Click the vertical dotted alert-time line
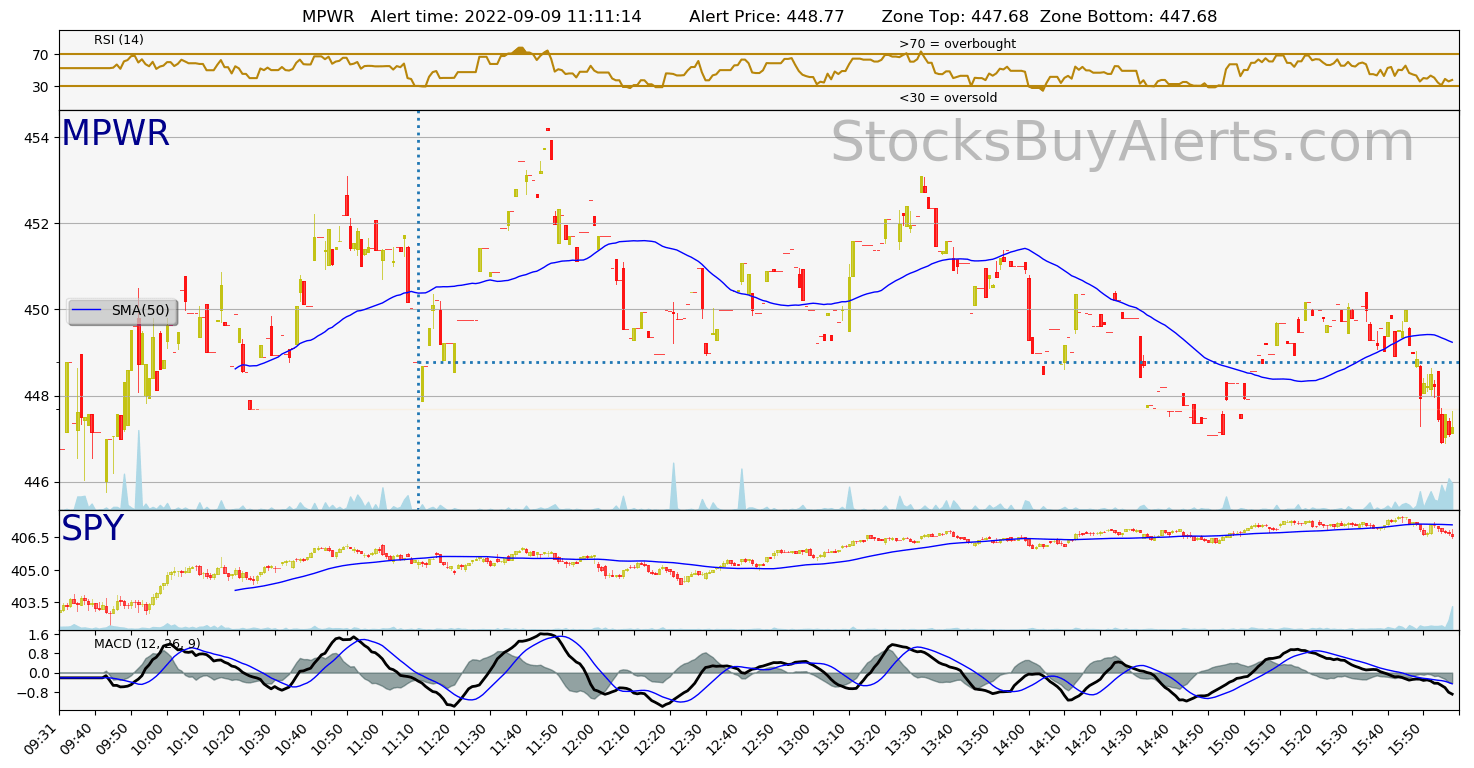 click(x=418, y=310)
